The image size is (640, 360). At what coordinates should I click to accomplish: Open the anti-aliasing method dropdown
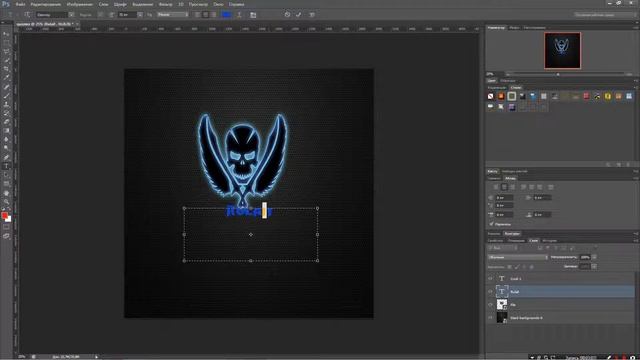[x=173, y=15]
